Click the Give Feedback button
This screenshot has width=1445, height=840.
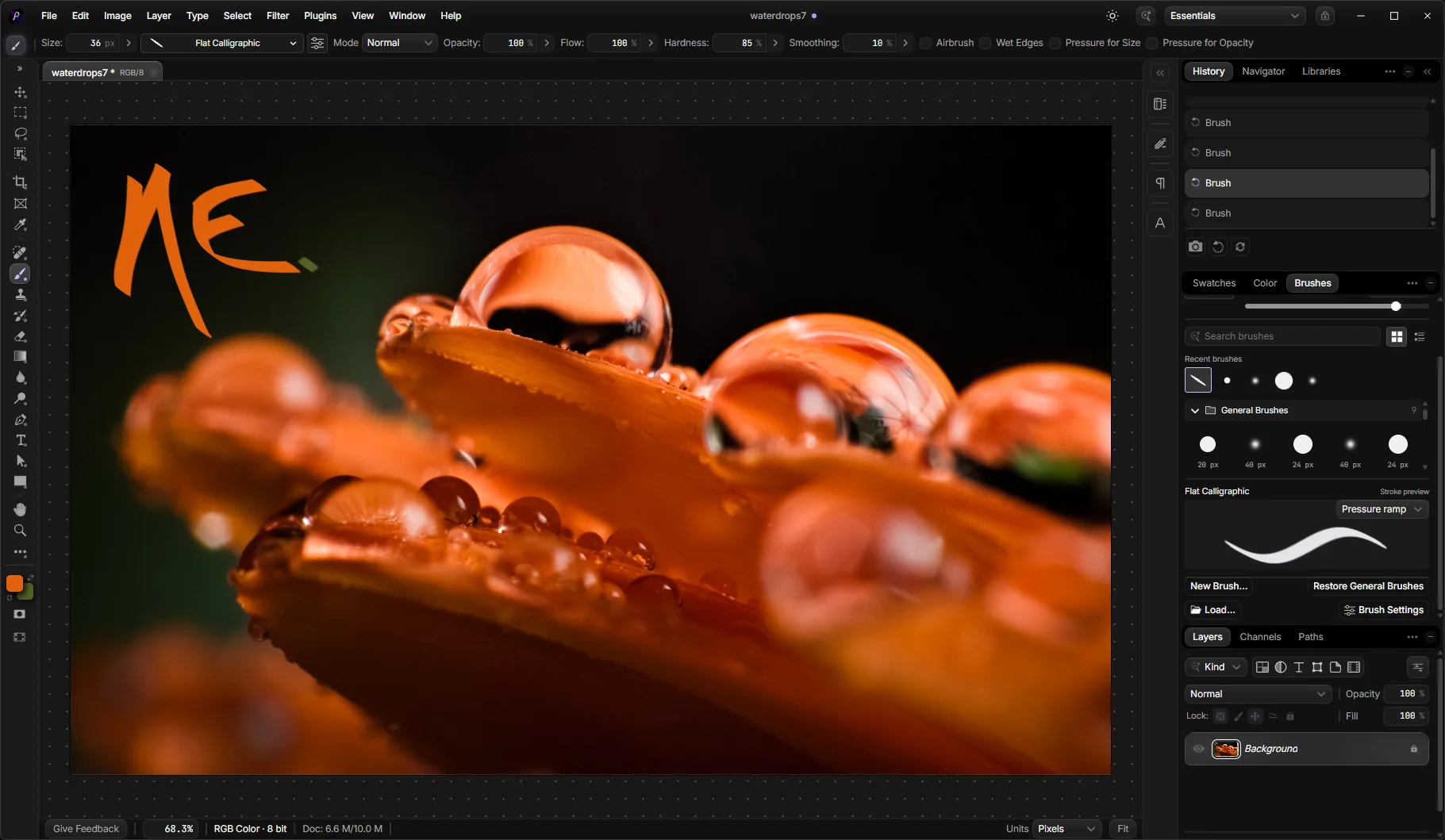tap(86, 829)
